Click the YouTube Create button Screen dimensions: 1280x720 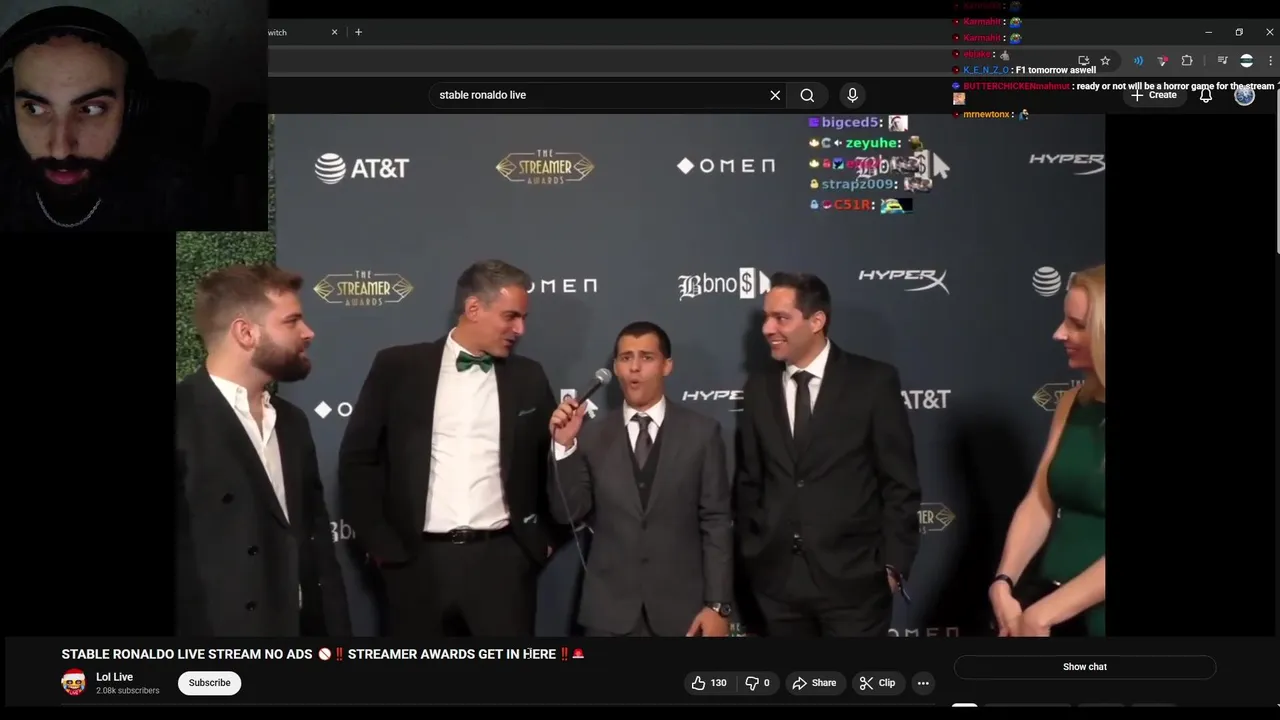(x=1154, y=95)
